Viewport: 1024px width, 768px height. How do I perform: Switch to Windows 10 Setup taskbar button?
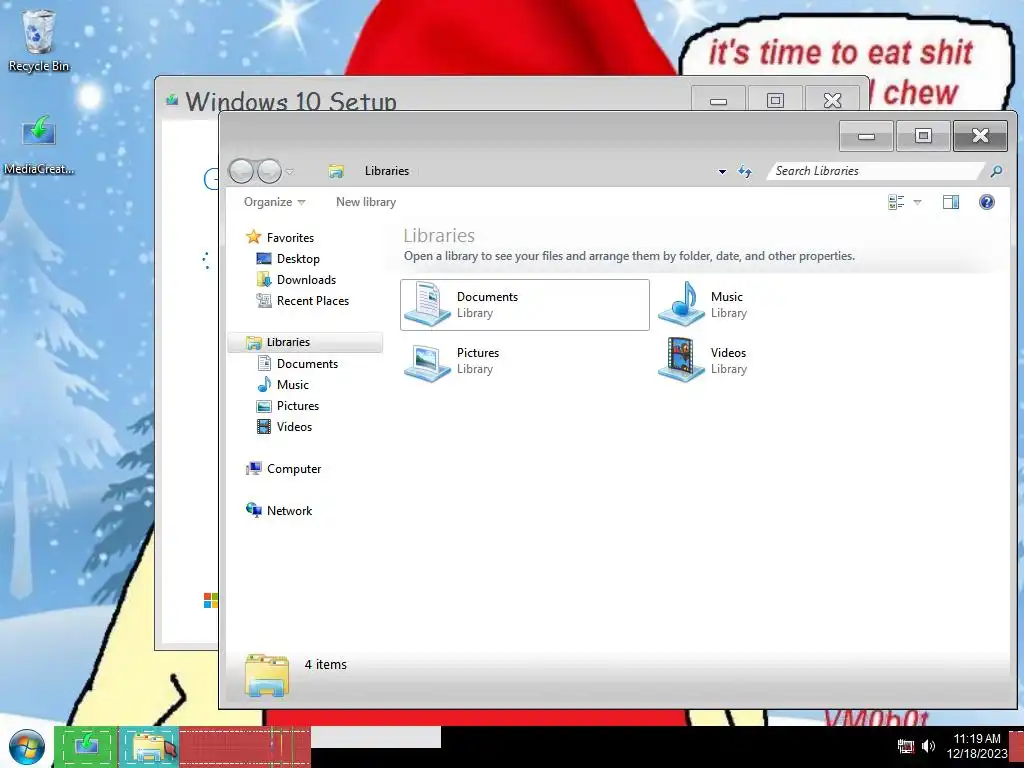point(86,746)
